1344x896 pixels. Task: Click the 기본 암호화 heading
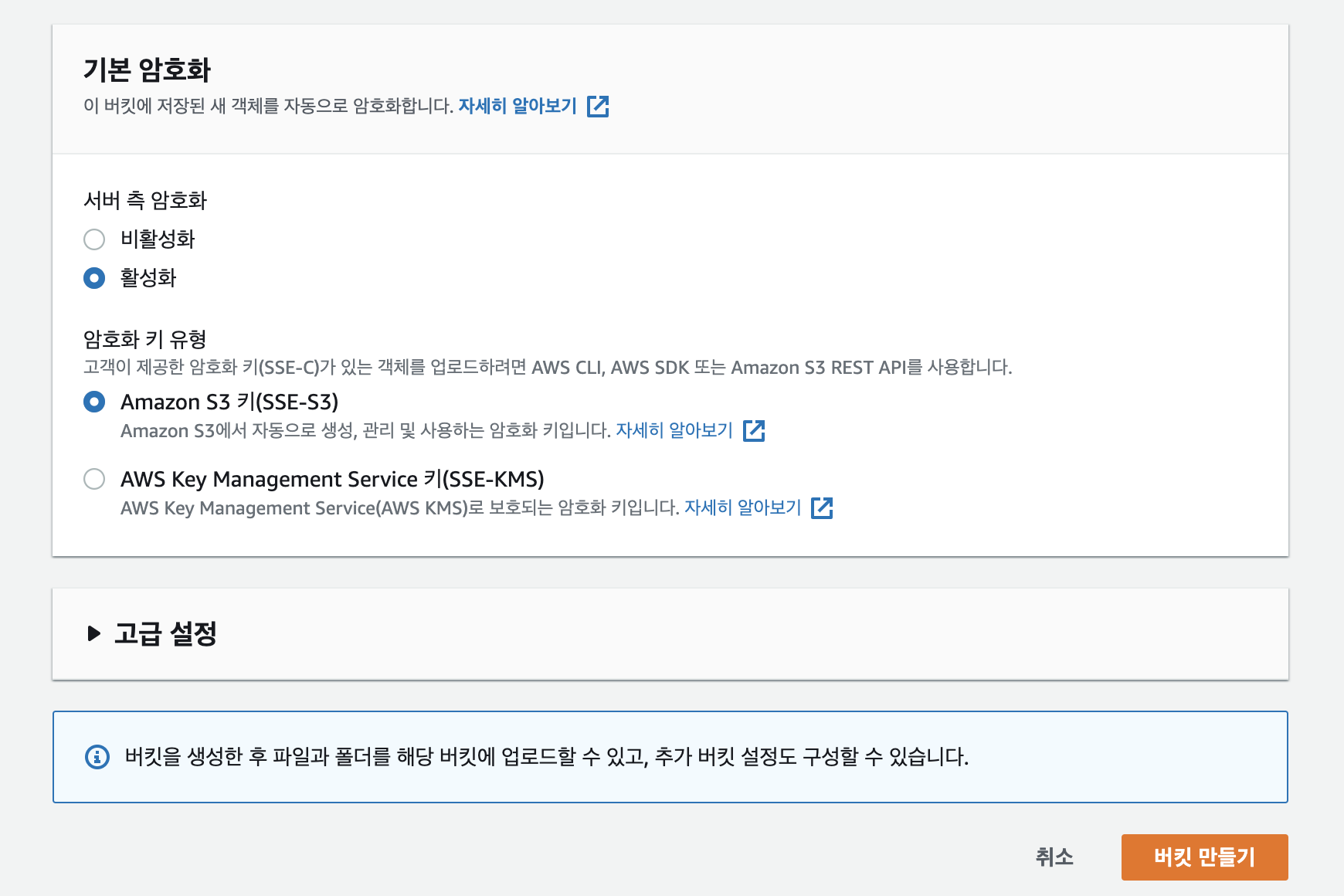[147, 70]
